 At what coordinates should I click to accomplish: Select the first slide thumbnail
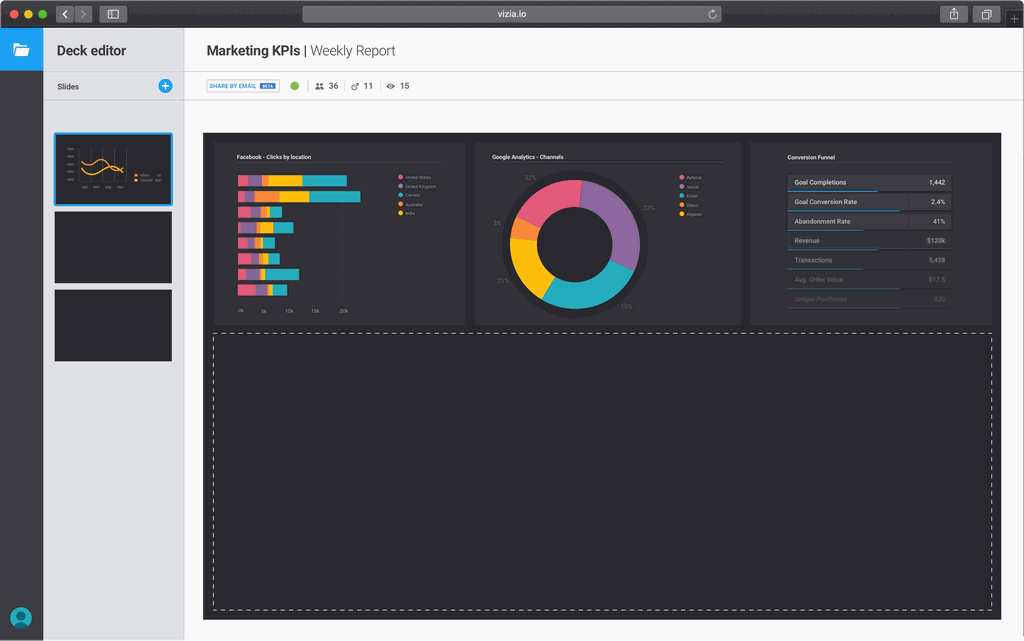(x=113, y=169)
